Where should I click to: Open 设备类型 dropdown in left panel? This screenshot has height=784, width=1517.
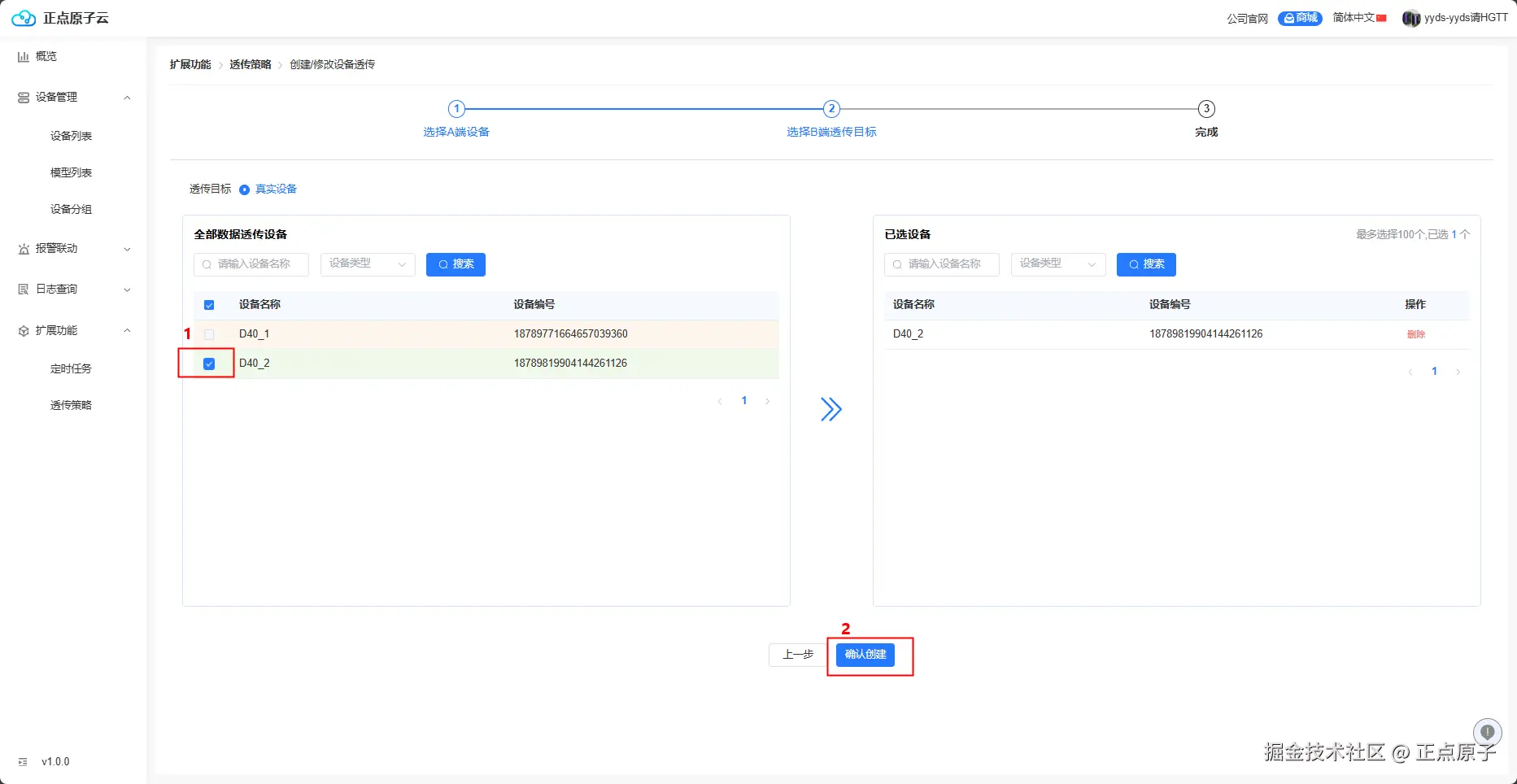click(368, 264)
